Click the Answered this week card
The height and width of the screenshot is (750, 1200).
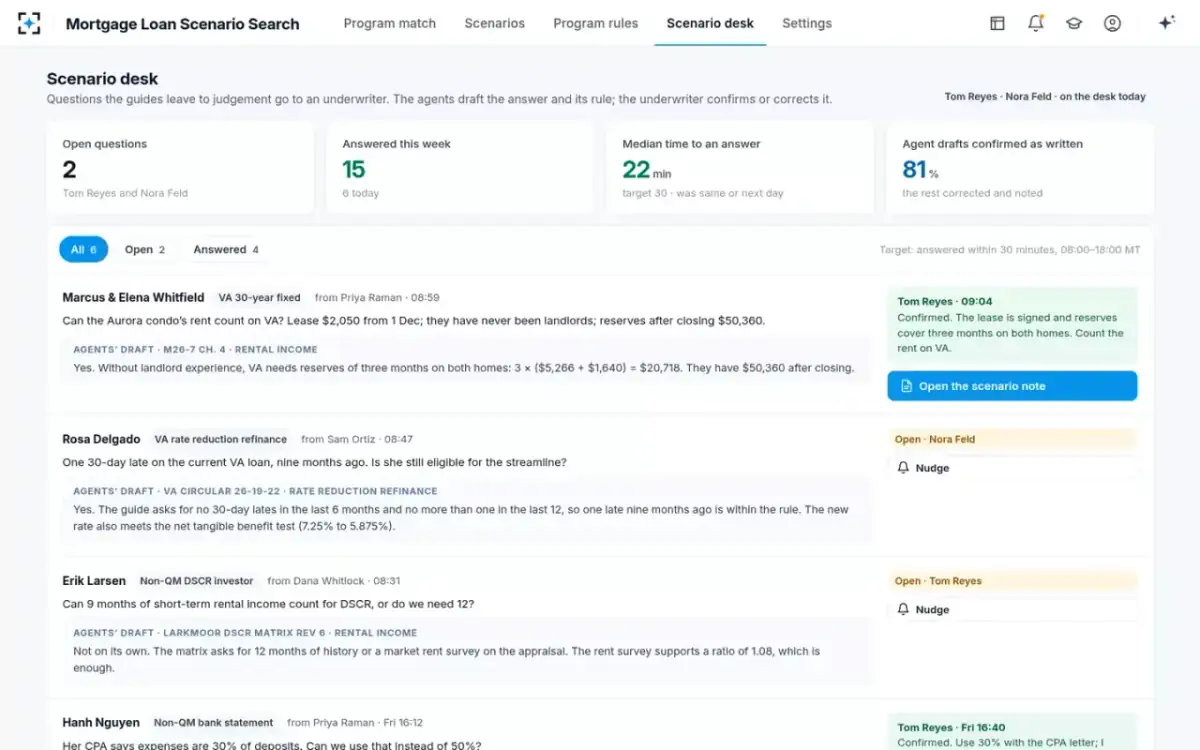pyautogui.click(x=460, y=168)
